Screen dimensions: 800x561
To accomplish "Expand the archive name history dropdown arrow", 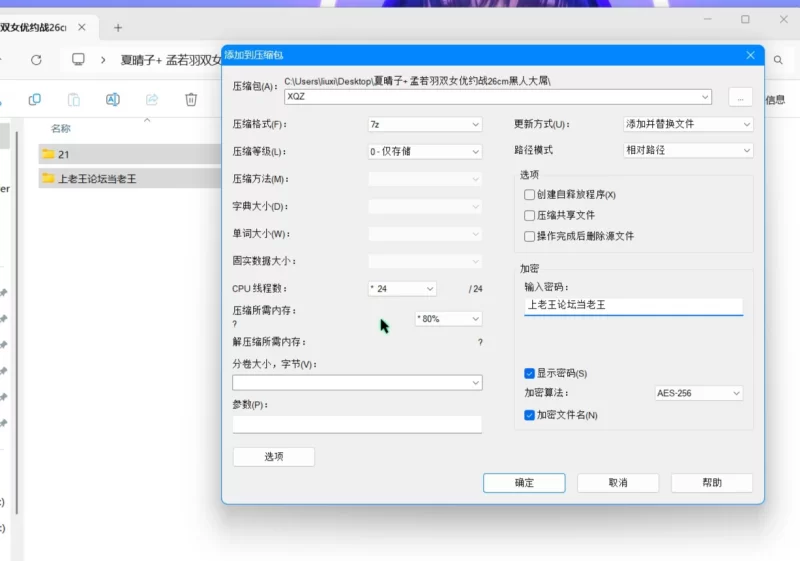I will coord(705,97).
